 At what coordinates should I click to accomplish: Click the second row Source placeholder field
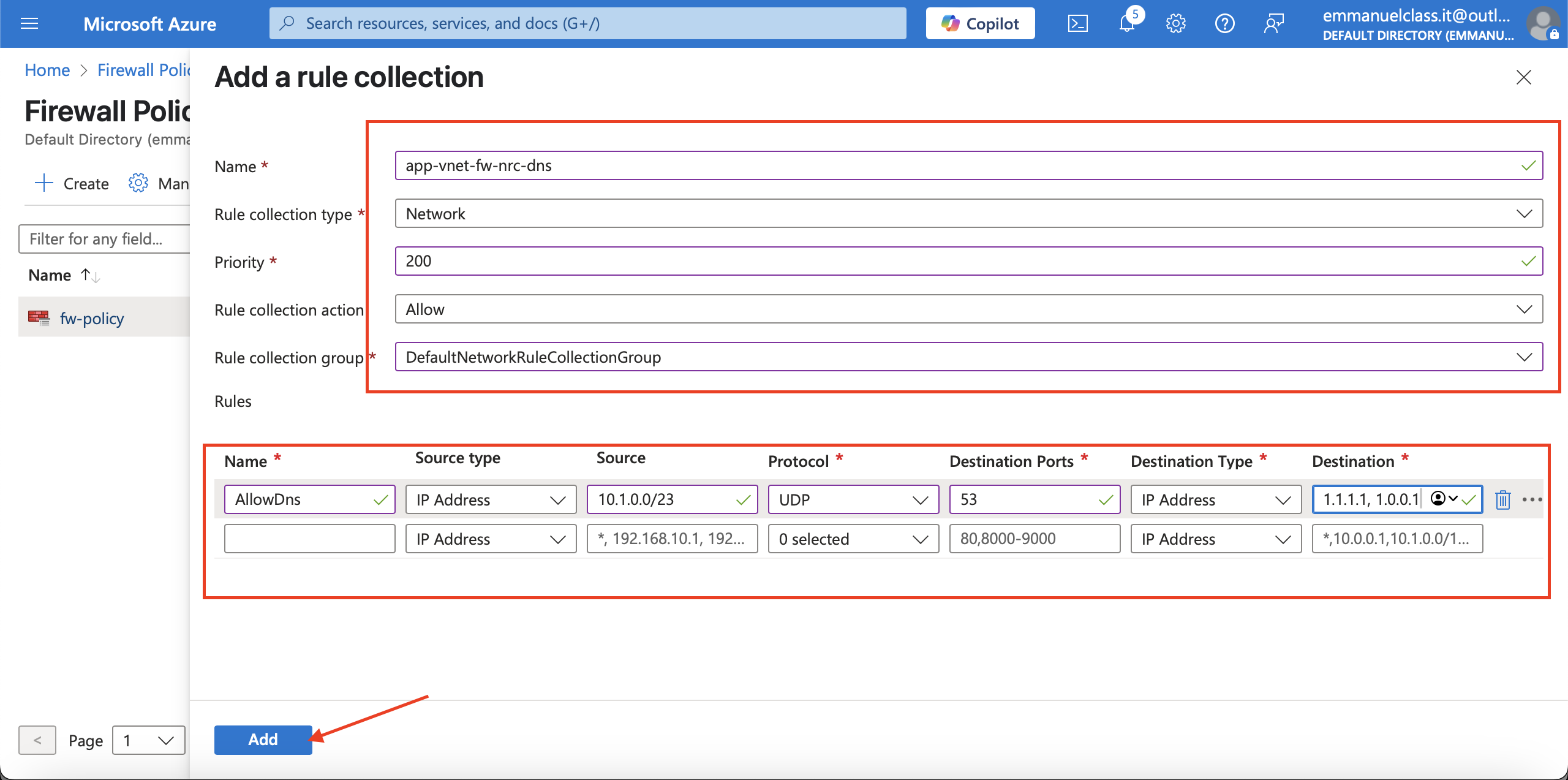[x=673, y=539]
